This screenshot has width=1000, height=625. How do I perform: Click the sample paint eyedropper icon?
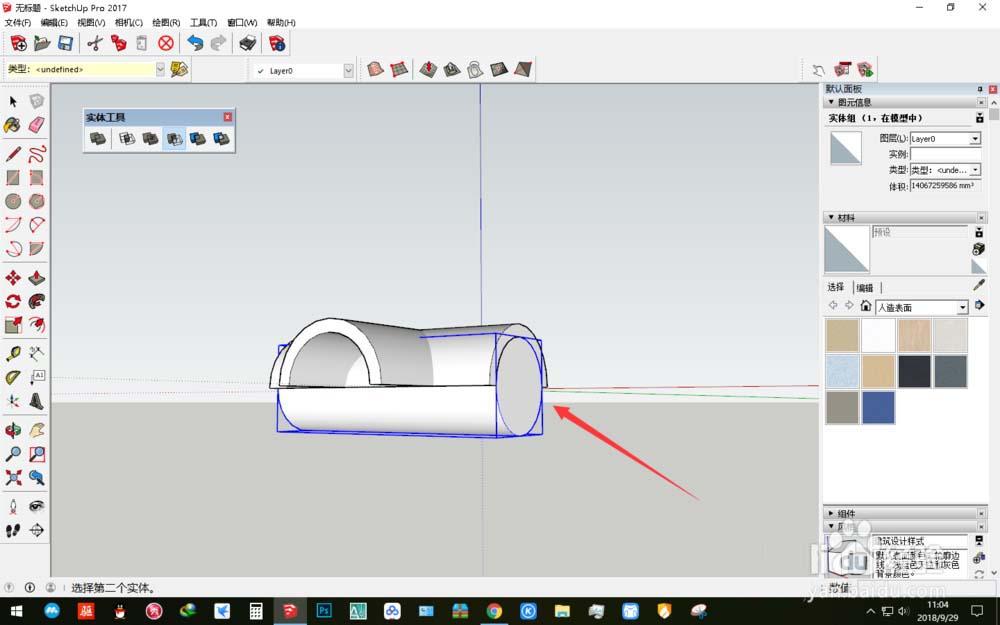pos(979,286)
